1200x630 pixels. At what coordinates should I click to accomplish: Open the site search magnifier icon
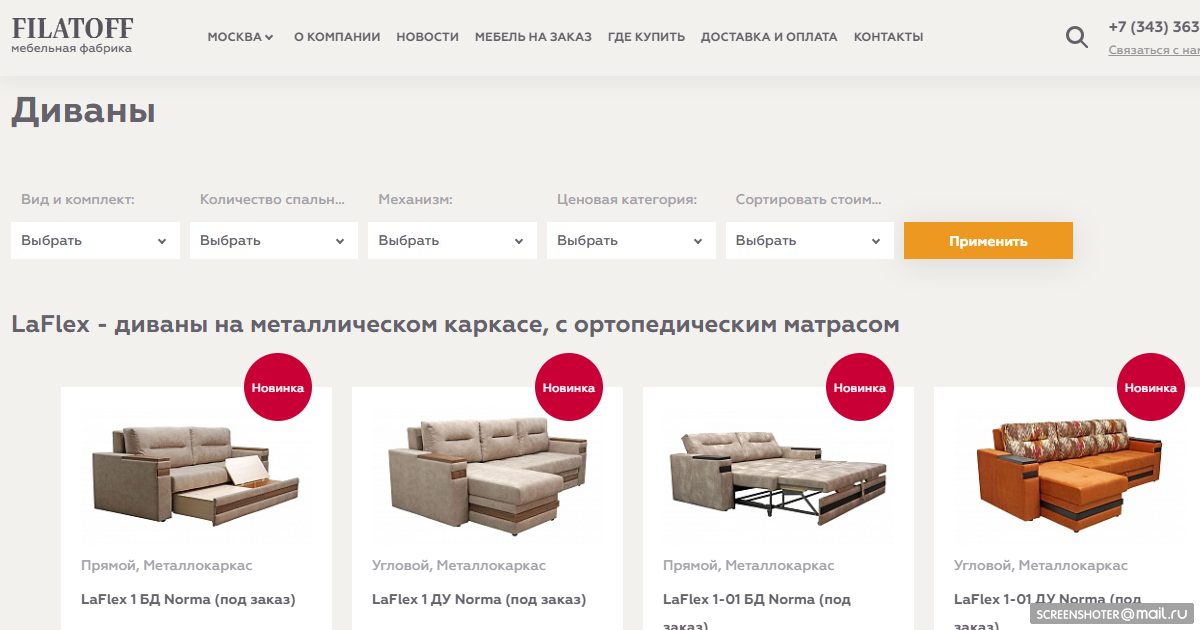coord(1076,38)
